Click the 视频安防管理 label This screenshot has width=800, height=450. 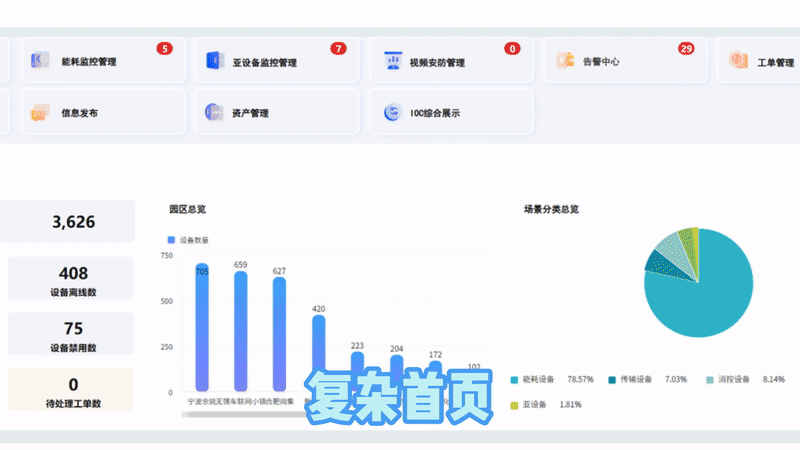coord(437,63)
